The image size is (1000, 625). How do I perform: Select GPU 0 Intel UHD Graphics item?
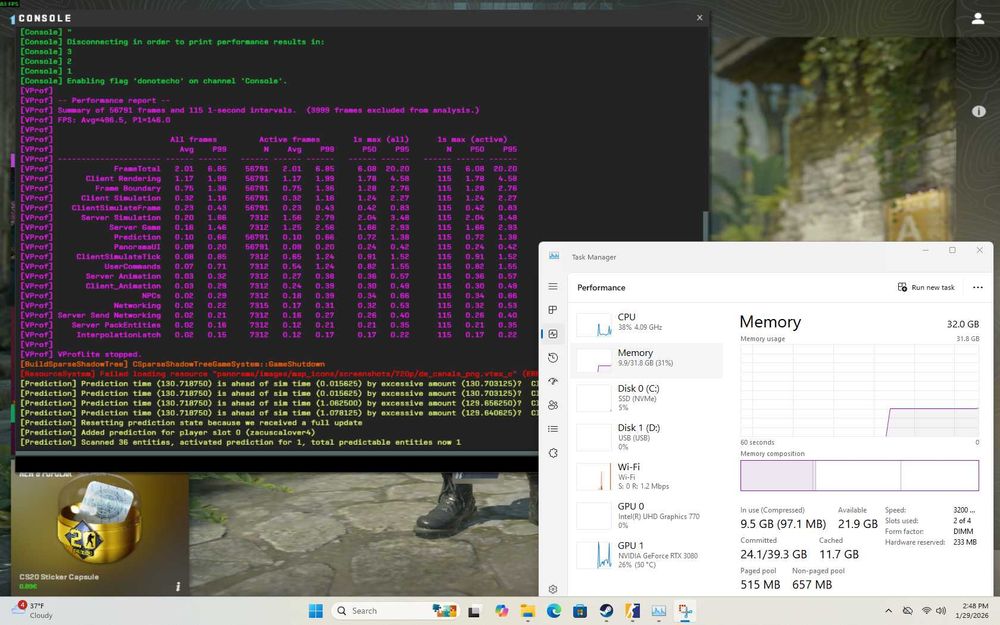(647, 515)
